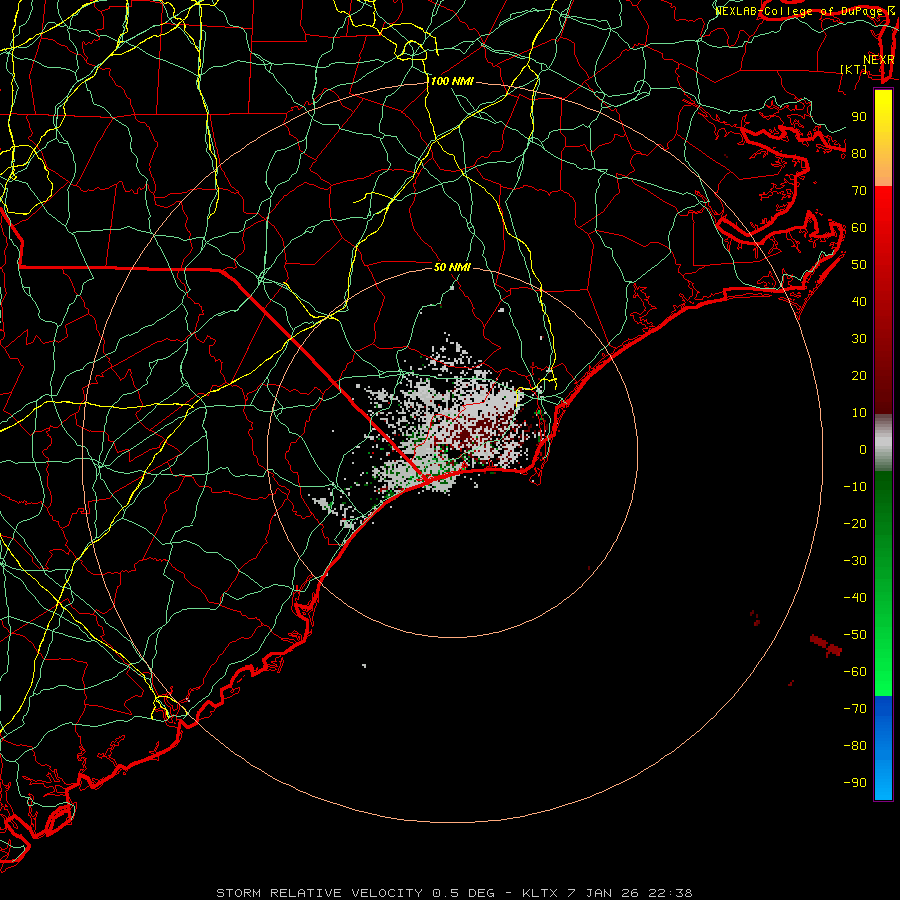Viewport: 900px width, 900px height.
Task: Click the -30 value on the velocity scale
Action: tap(855, 561)
